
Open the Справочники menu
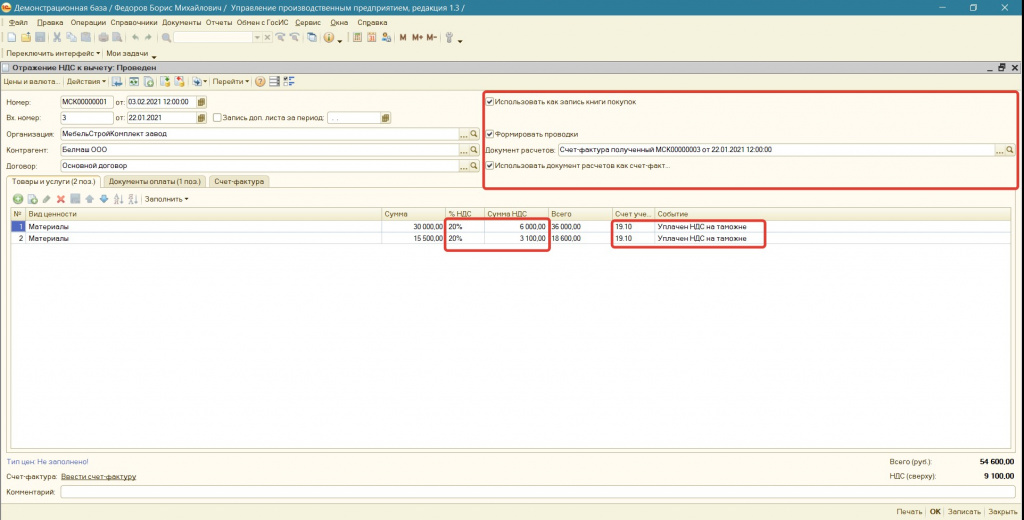[x=134, y=22]
